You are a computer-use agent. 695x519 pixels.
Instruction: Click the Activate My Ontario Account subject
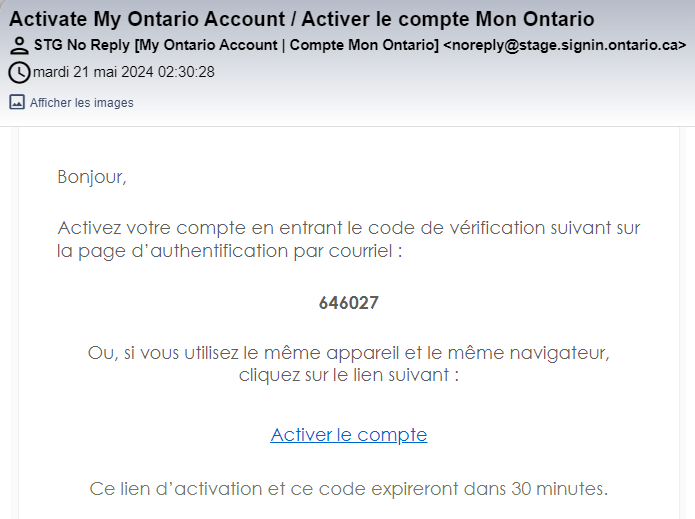[x=147, y=19]
